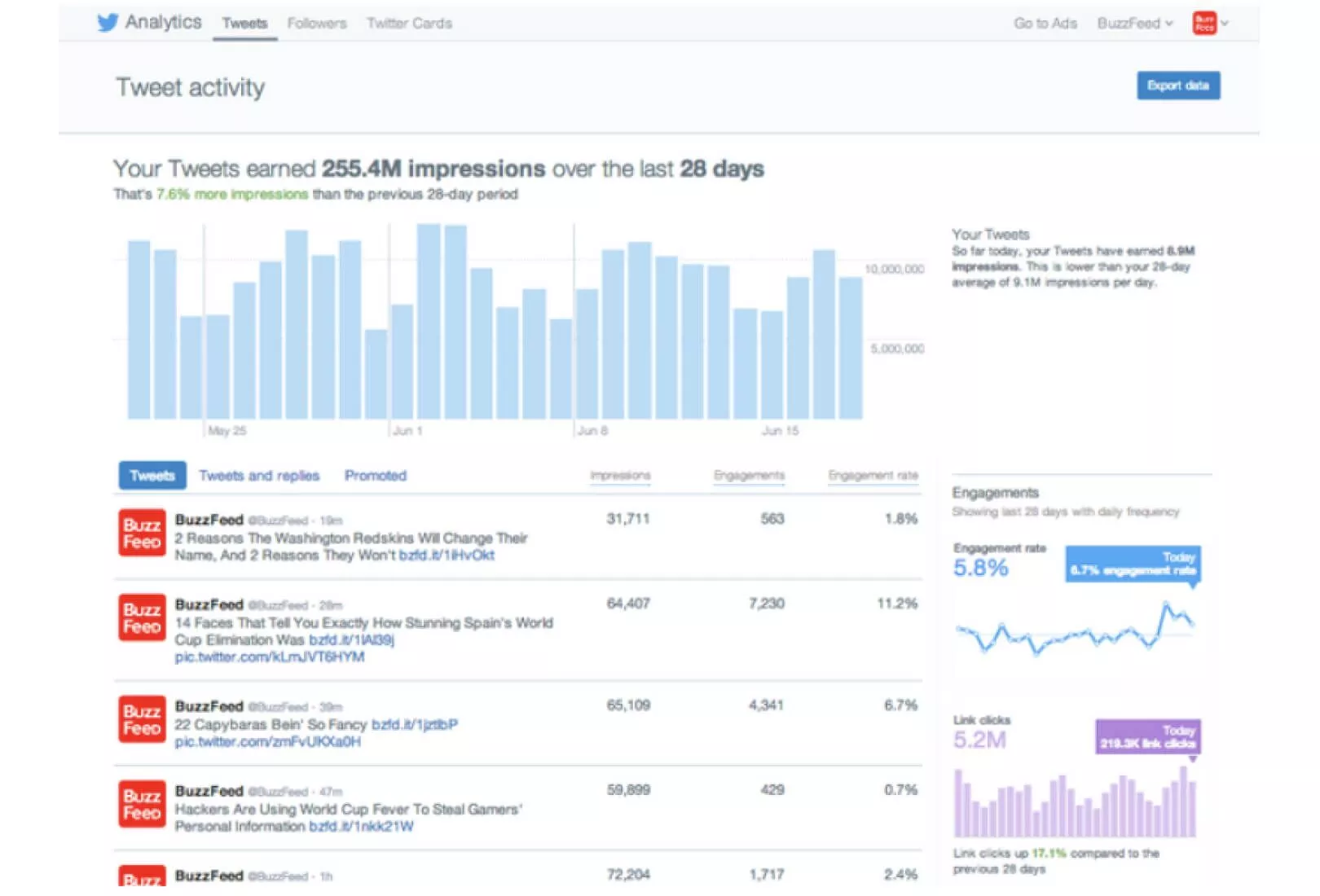Open pic.twitter.com/zmFvUKXa0H link
1320x896 pixels.
[x=267, y=741]
